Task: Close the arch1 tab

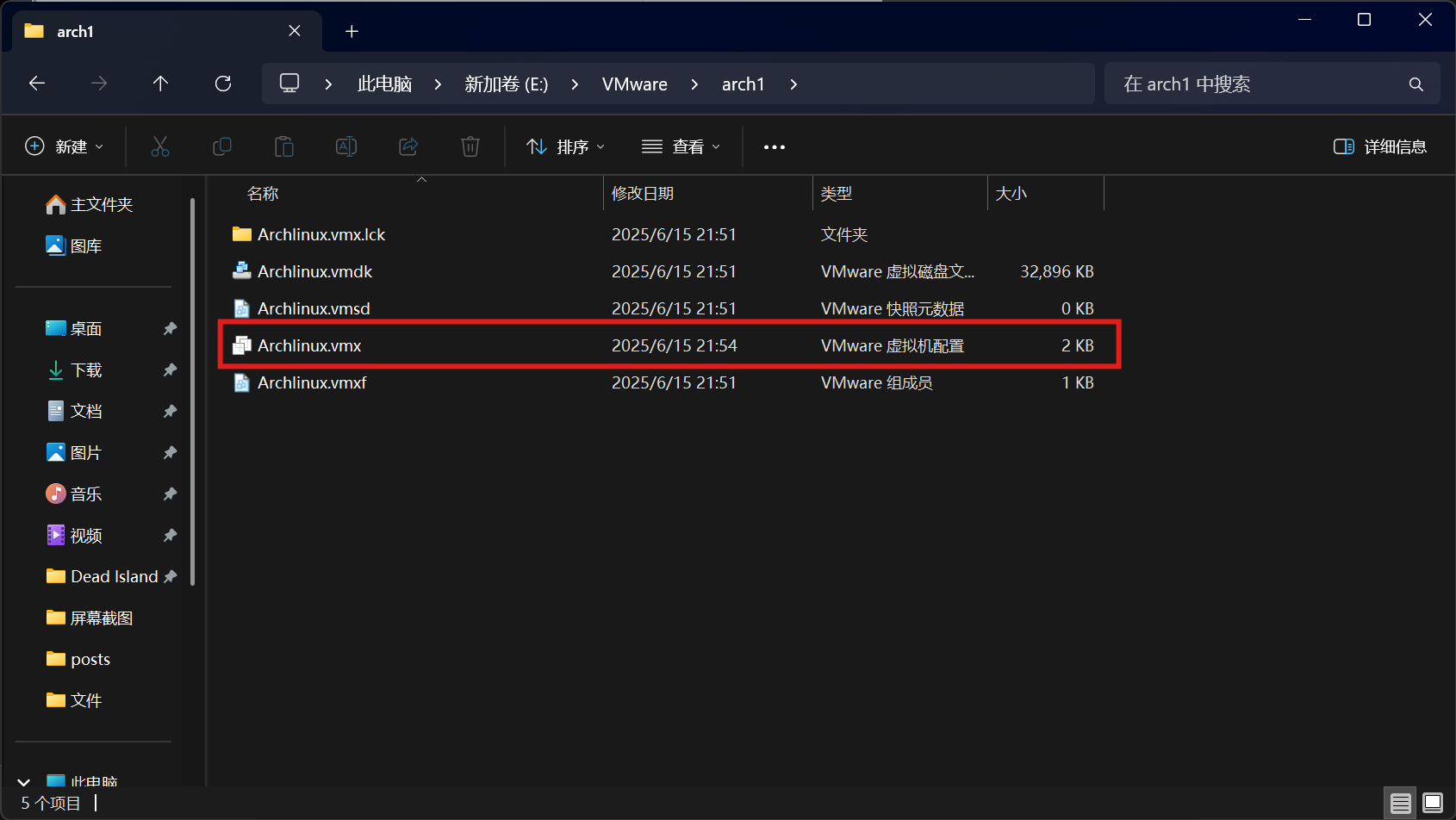Action: click(x=295, y=31)
